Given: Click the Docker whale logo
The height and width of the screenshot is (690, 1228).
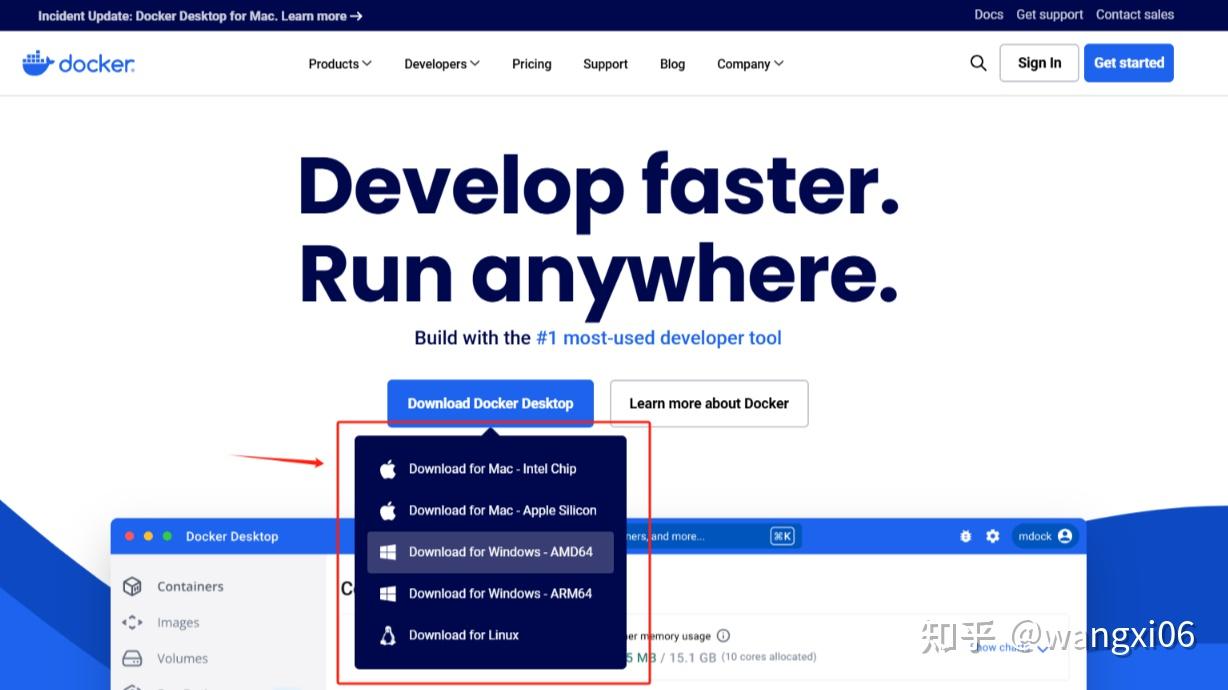Looking at the screenshot, I should 78,62.
